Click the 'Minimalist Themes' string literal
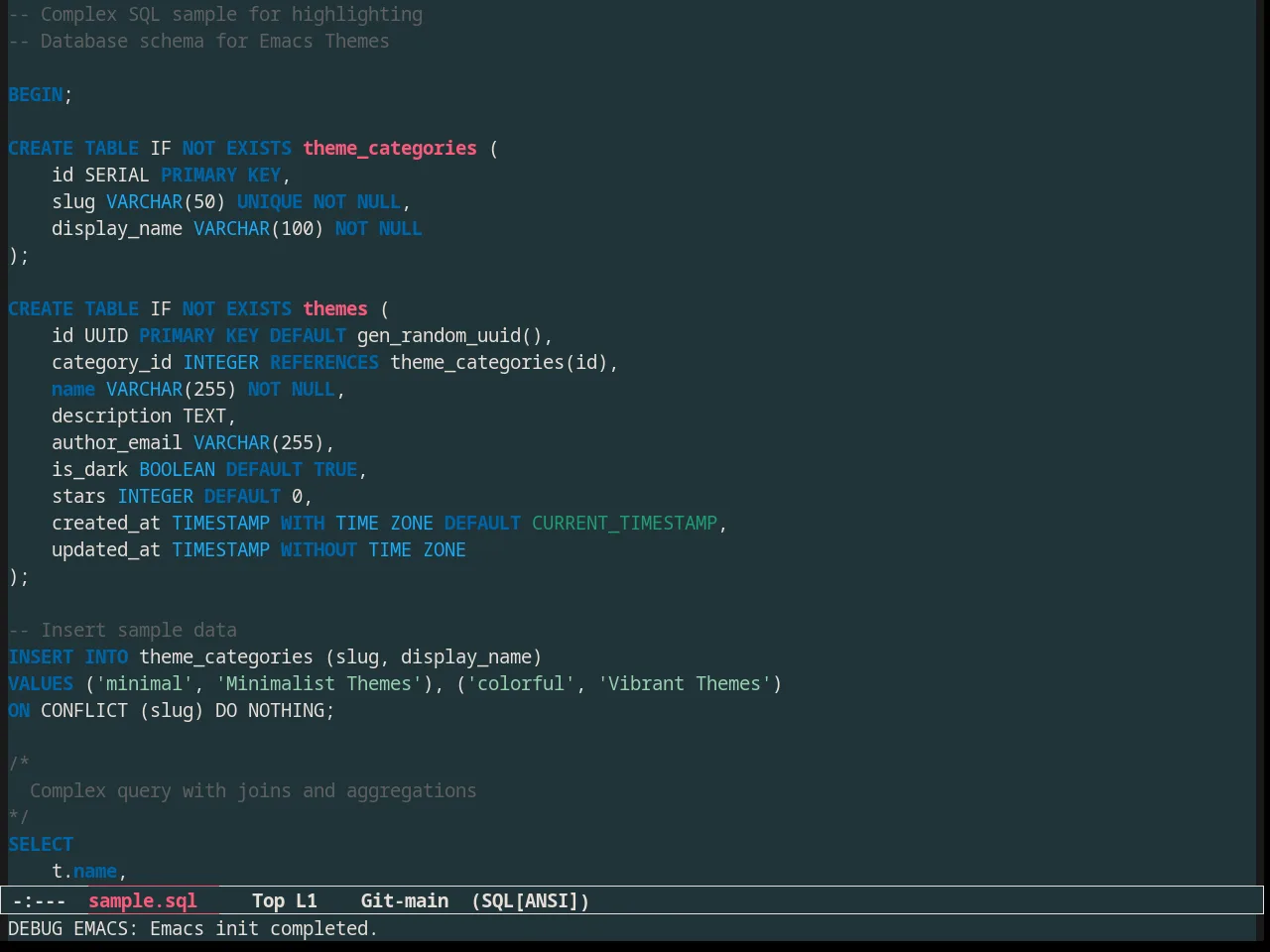The width and height of the screenshot is (1270, 952). coord(318,683)
